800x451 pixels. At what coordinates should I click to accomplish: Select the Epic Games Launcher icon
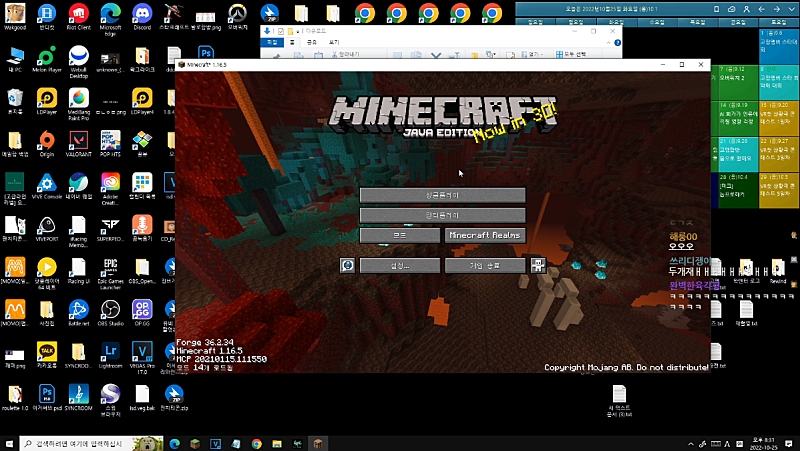(110, 273)
